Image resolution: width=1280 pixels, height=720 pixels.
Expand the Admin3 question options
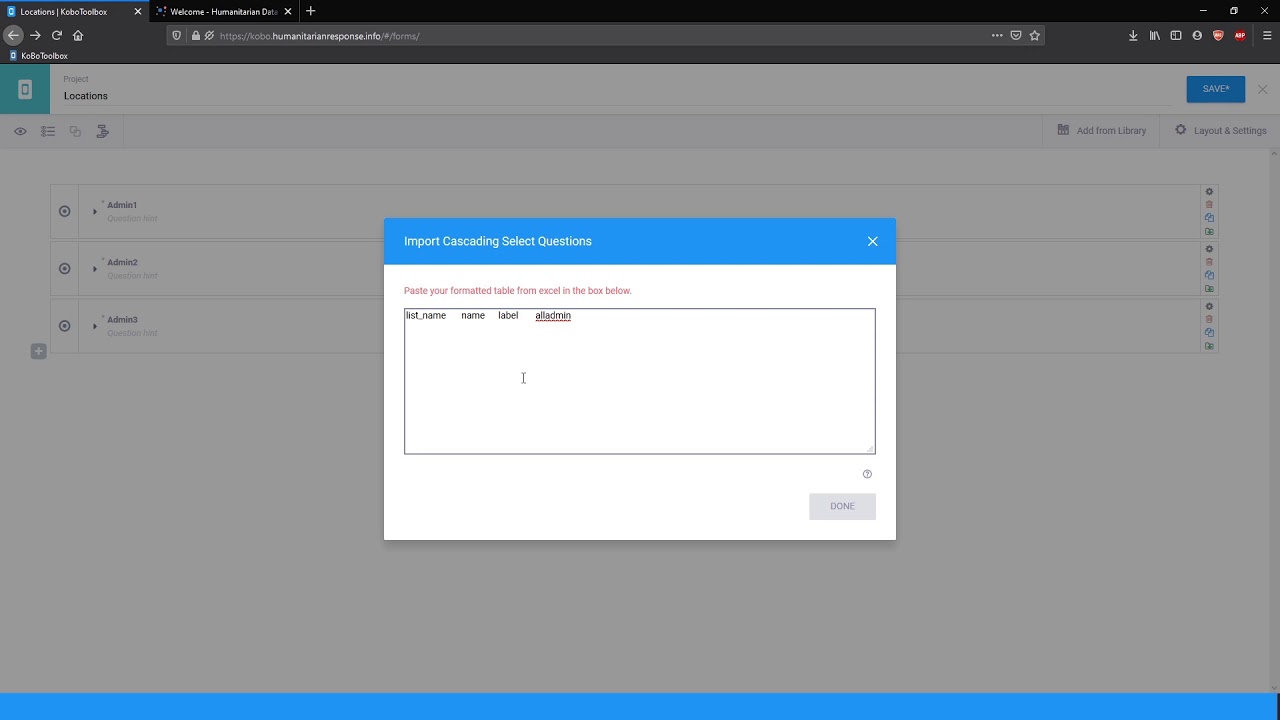(95, 326)
